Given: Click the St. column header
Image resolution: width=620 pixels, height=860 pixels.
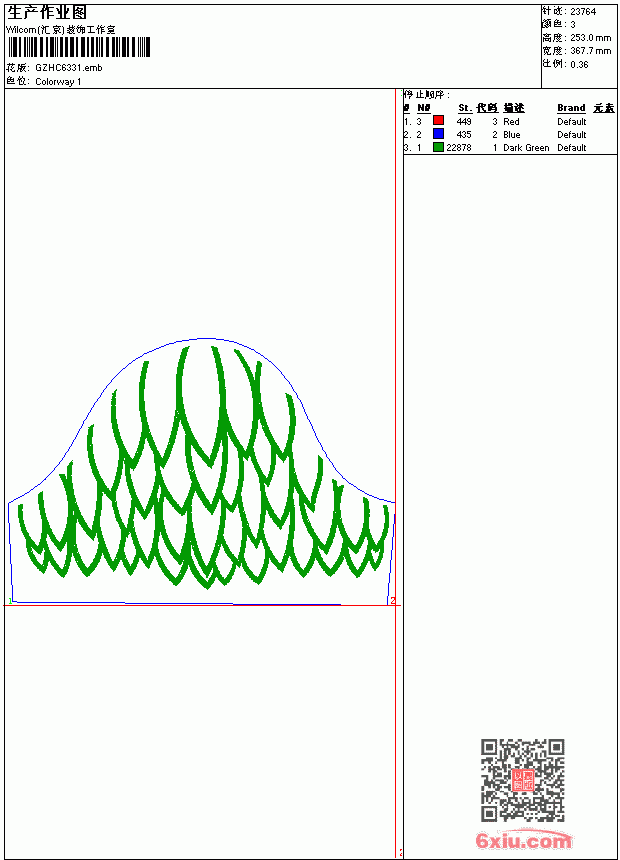Looking at the screenshot, I should (x=465, y=108).
